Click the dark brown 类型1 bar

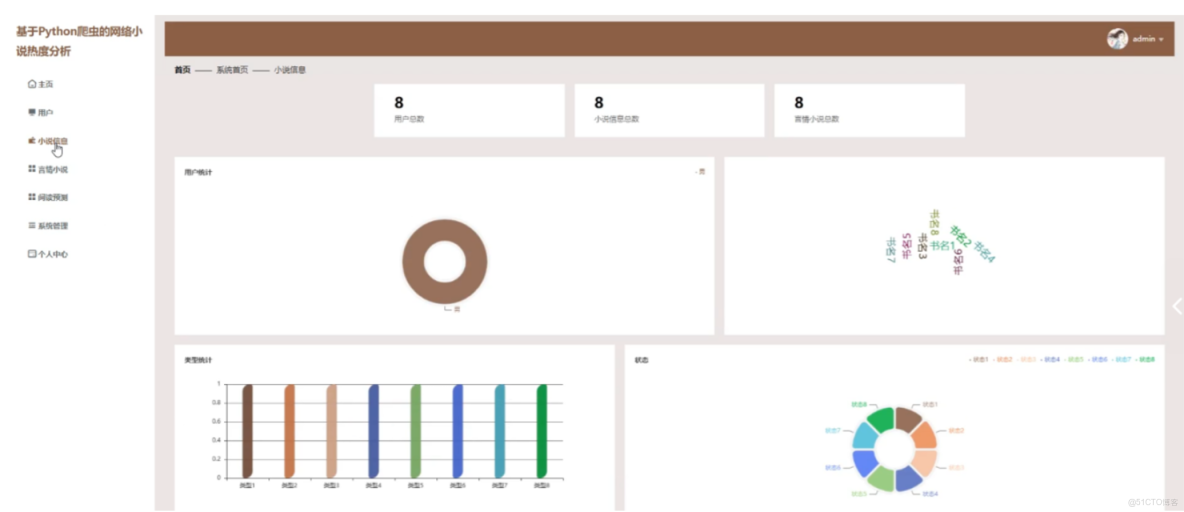[x=247, y=431]
